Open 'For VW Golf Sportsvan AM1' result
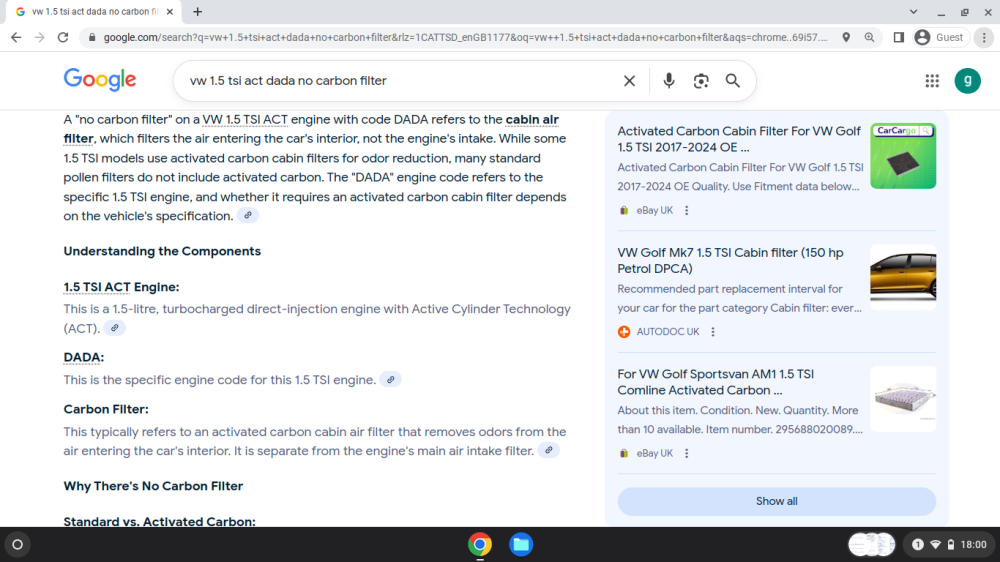1000x562 pixels. pyautogui.click(x=716, y=382)
